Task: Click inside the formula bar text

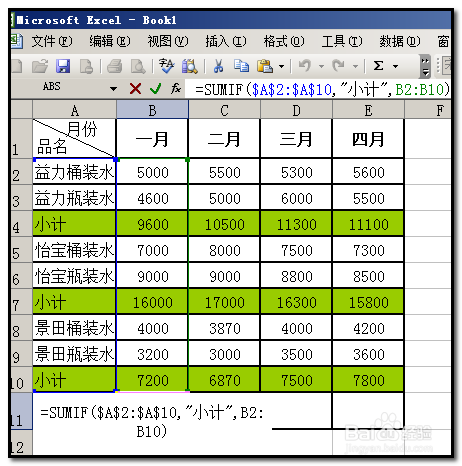Action: pos(322,89)
